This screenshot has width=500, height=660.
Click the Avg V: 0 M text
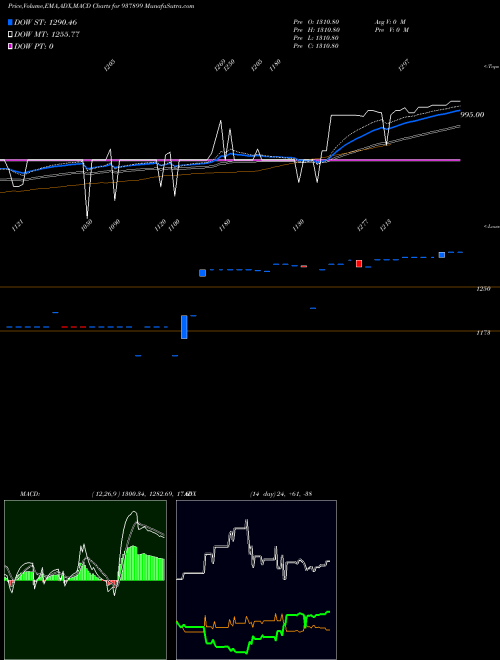tap(390, 22)
